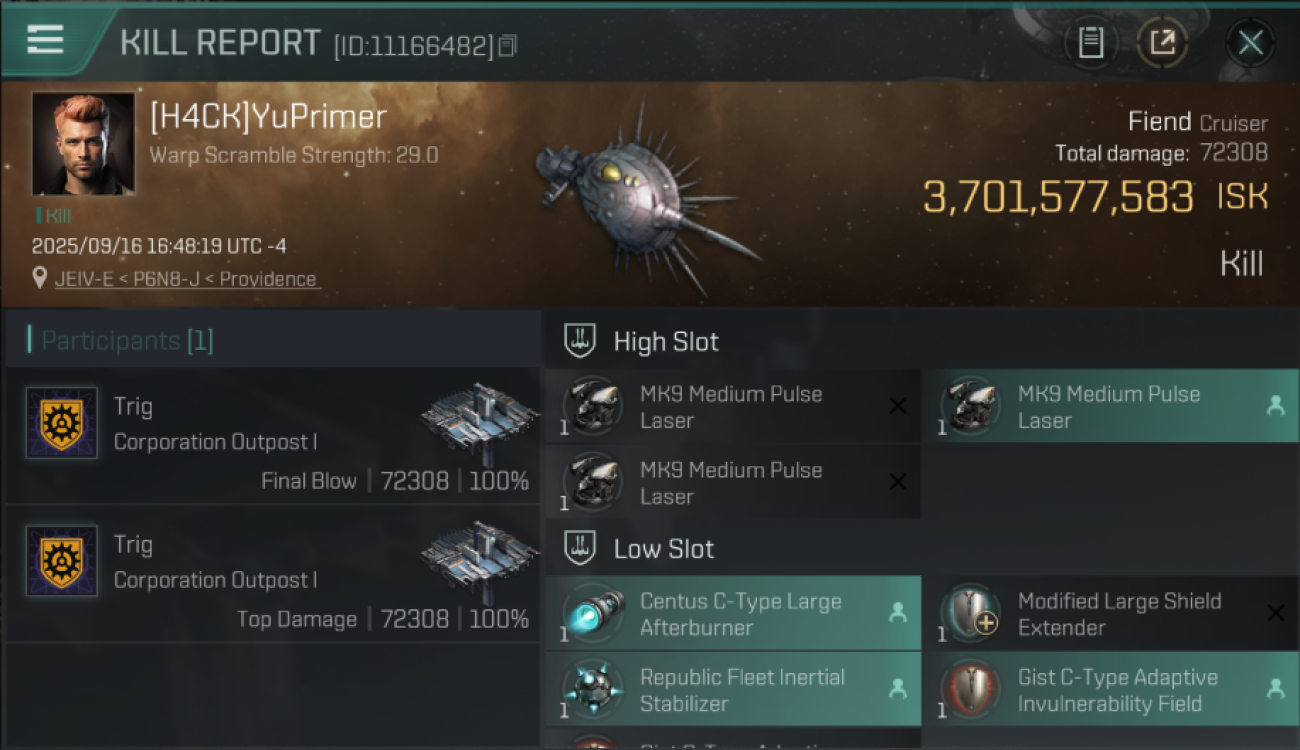
Task: Toggle the Modified Large Shield Extender destroyed marker
Action: point(1275,614)
